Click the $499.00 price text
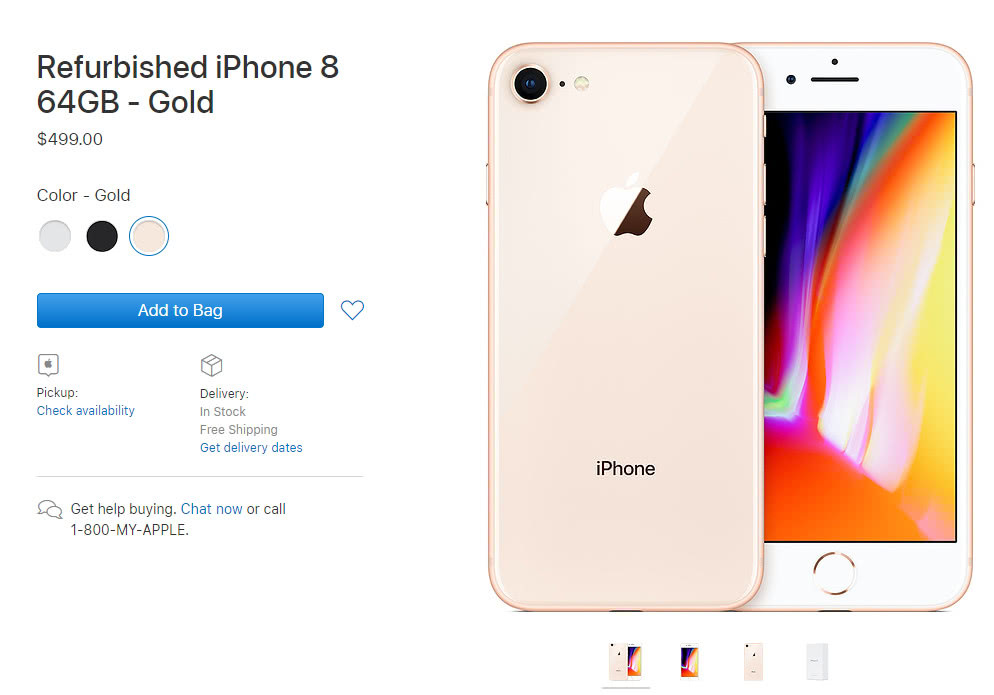 tap(70, 139)
